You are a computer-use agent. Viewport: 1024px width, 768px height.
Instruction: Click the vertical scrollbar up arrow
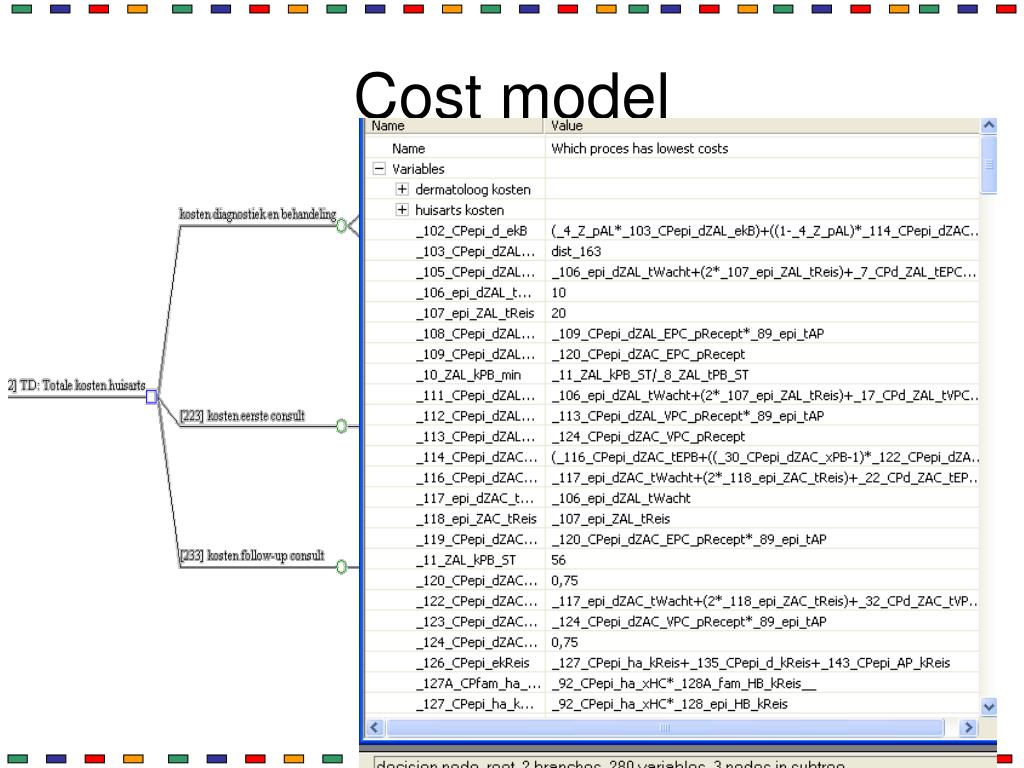coord(989,126)
